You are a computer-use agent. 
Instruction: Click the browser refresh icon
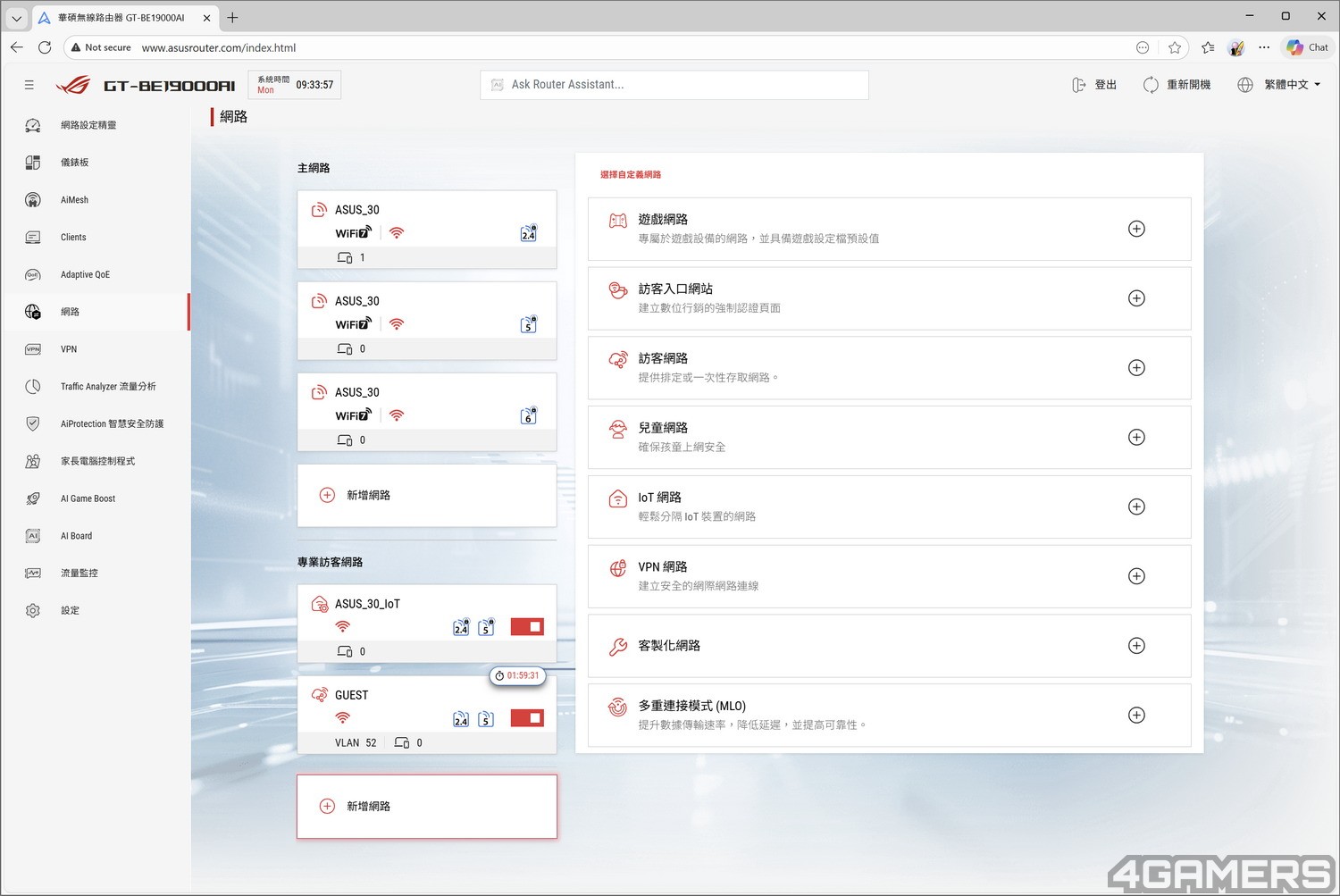[45, 47]
